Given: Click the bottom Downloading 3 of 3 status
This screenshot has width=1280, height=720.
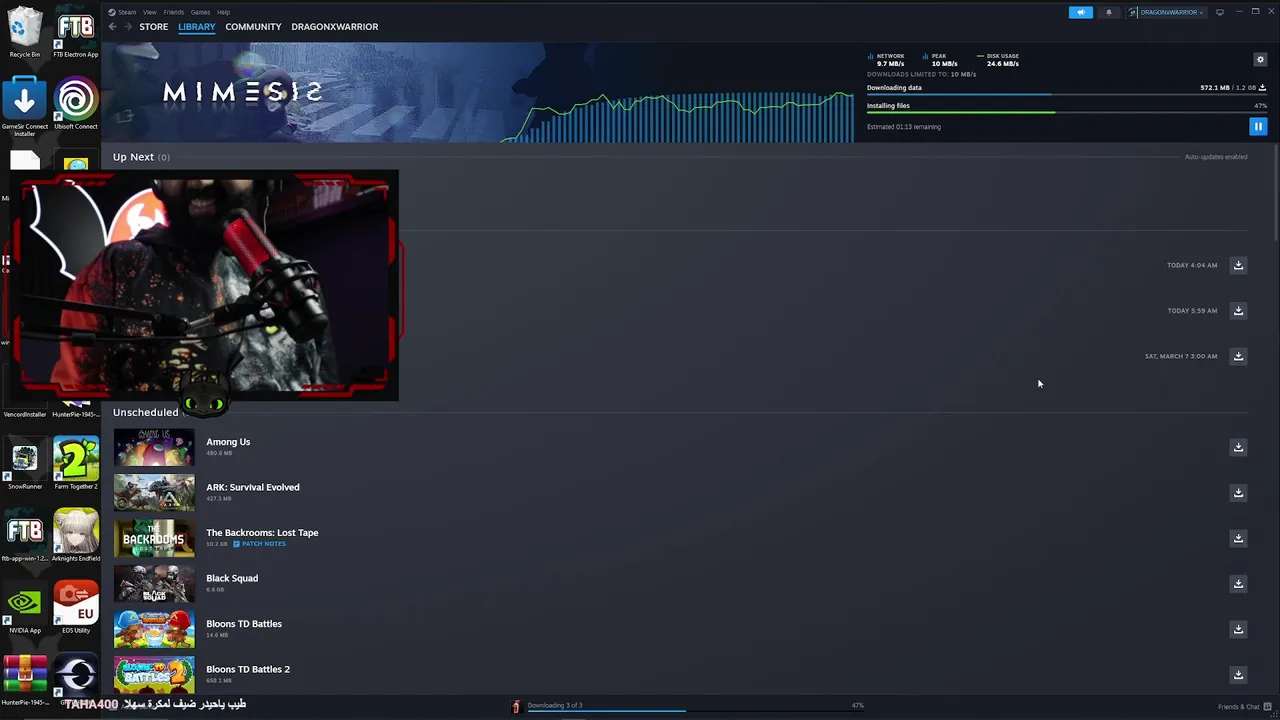Looking at the screenshot, I should [x=555, y=705].
